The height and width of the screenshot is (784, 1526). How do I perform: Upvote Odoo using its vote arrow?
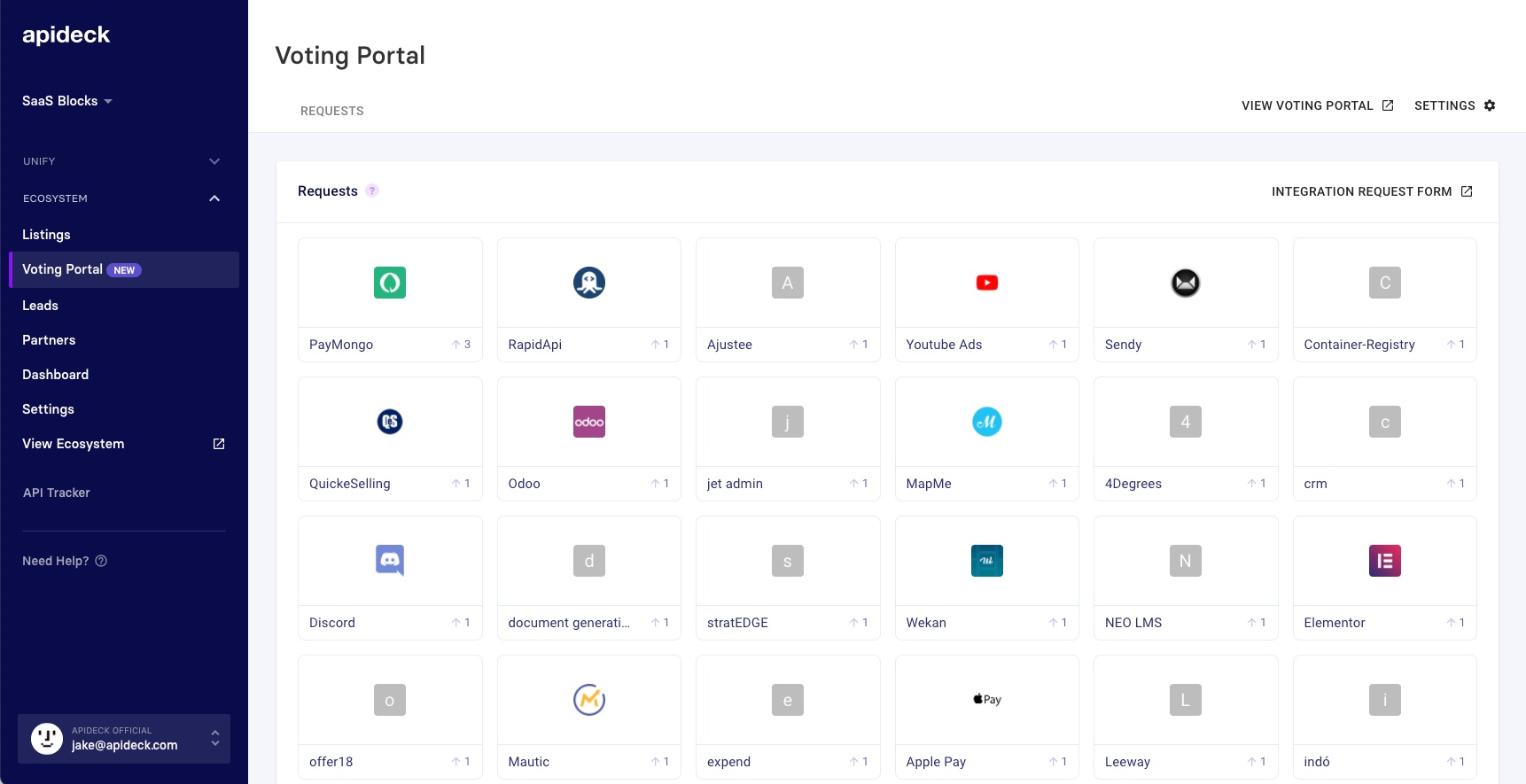tap(660, 484)
